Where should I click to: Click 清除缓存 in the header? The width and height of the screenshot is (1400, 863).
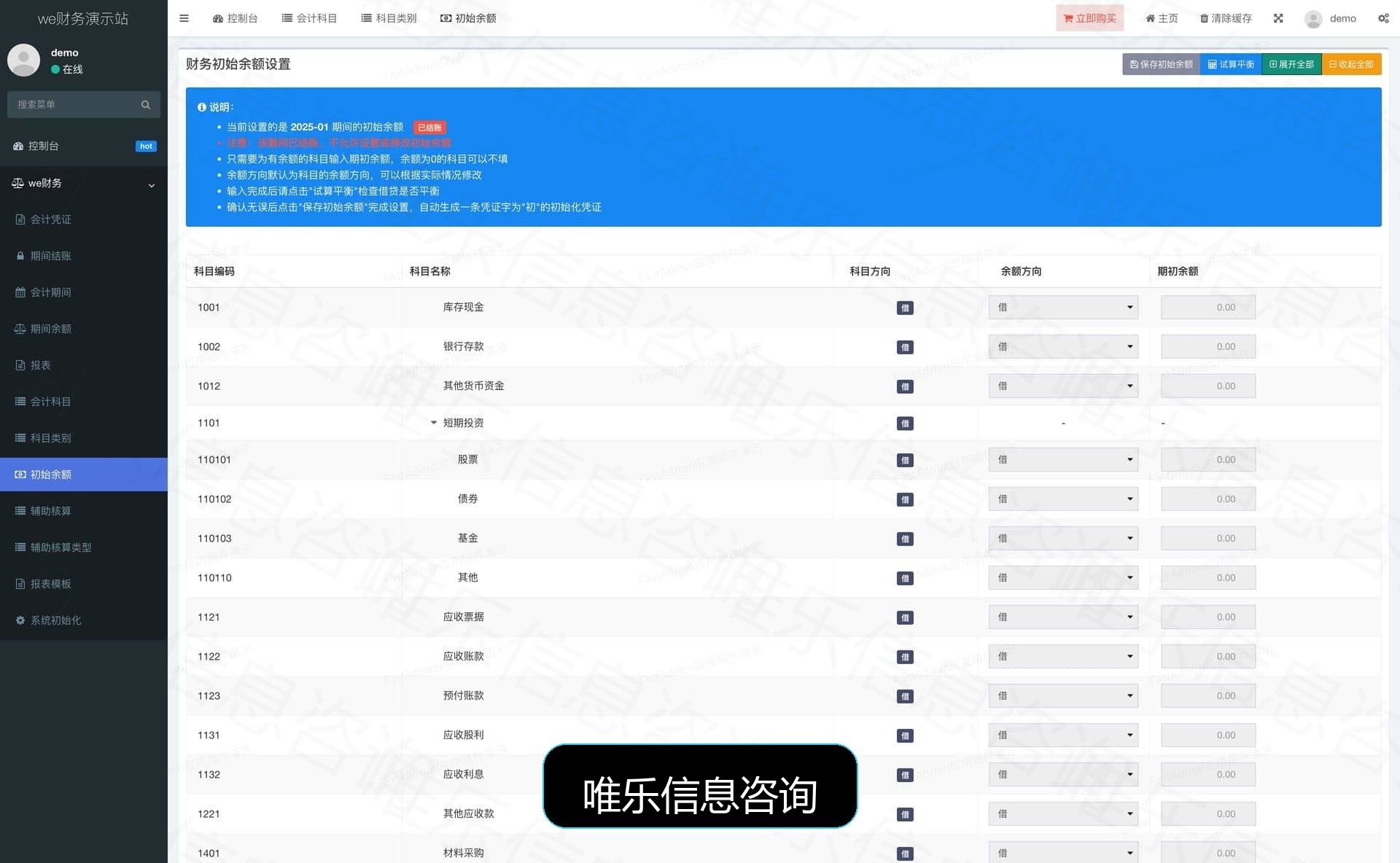pos(1226,18)
